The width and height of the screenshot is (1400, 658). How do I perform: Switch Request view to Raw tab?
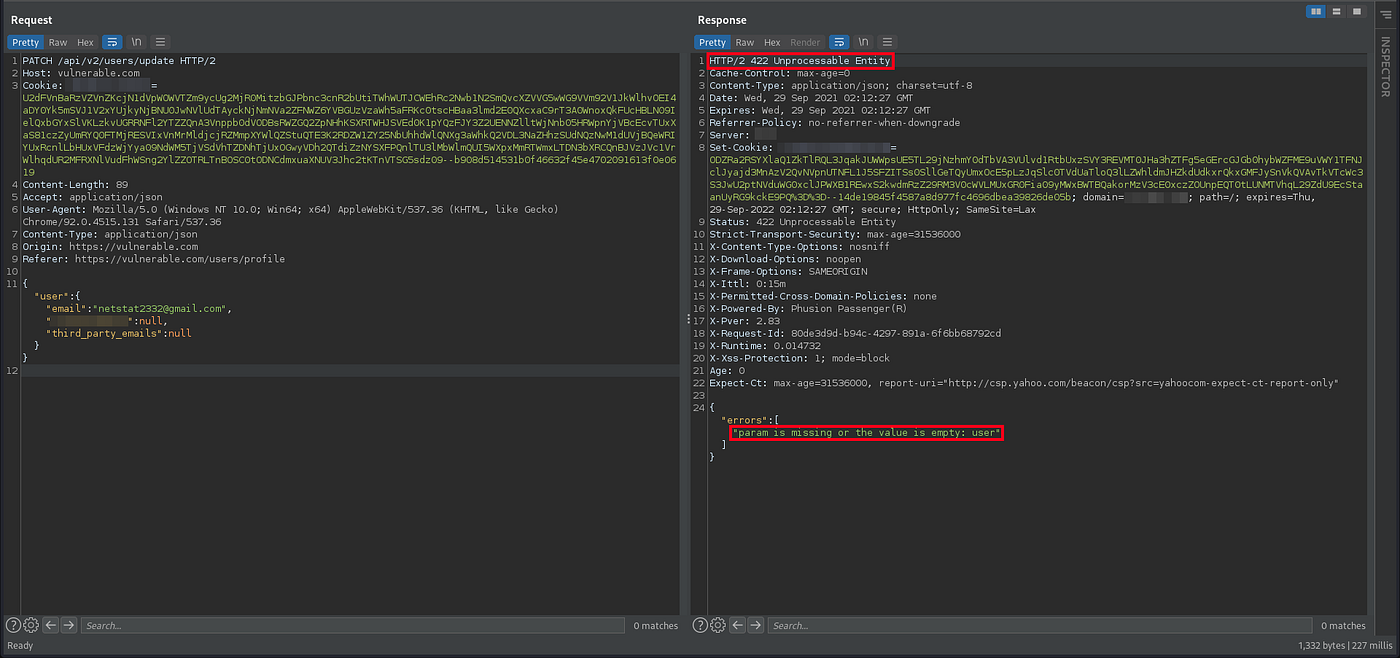pos(58,42)
